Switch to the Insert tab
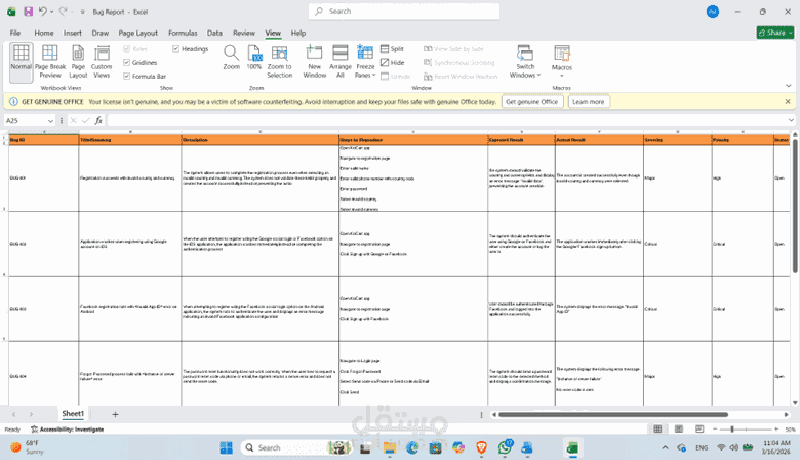 pos(72,33)
